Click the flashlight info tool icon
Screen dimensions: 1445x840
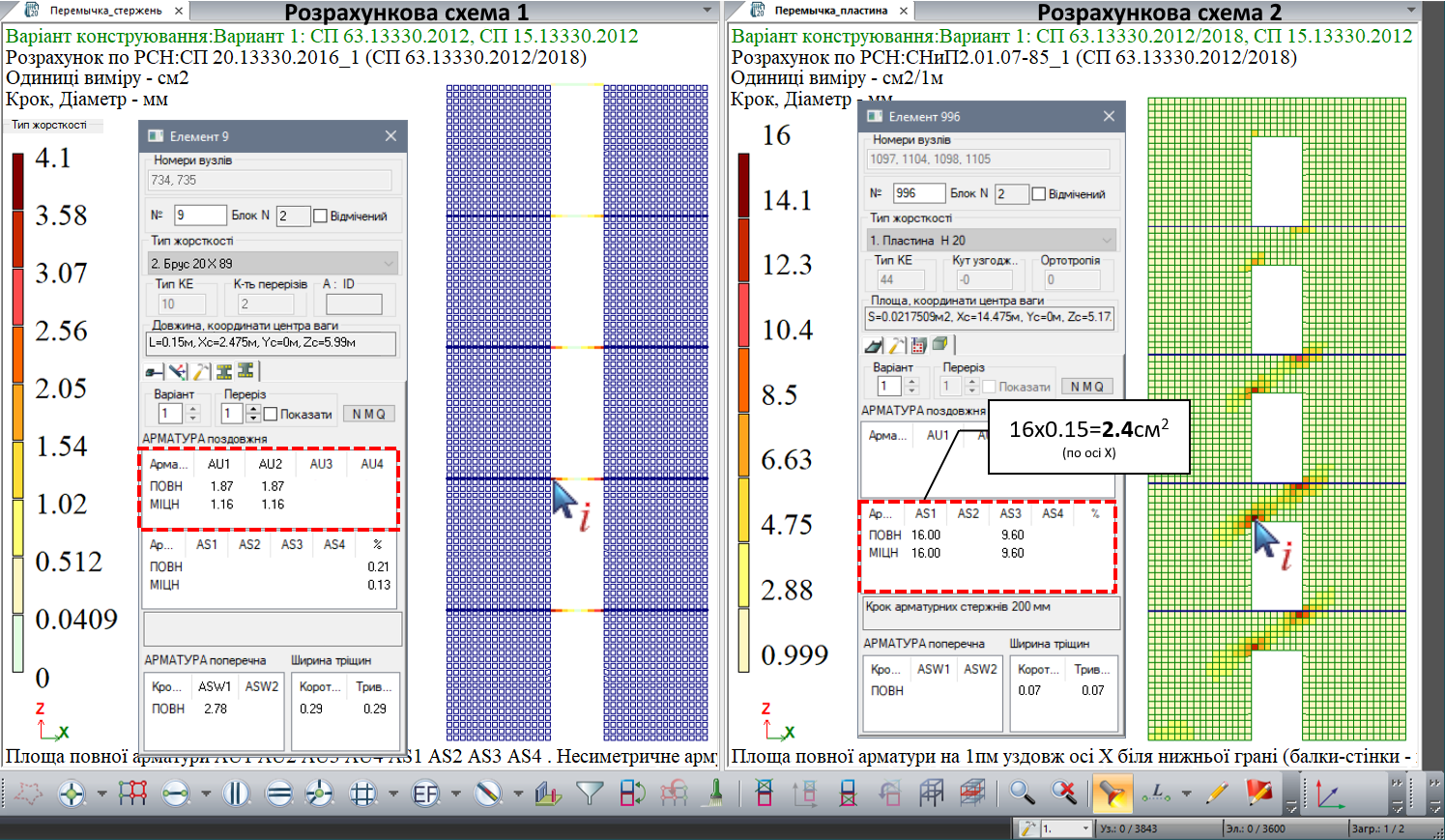[1113, 794]
